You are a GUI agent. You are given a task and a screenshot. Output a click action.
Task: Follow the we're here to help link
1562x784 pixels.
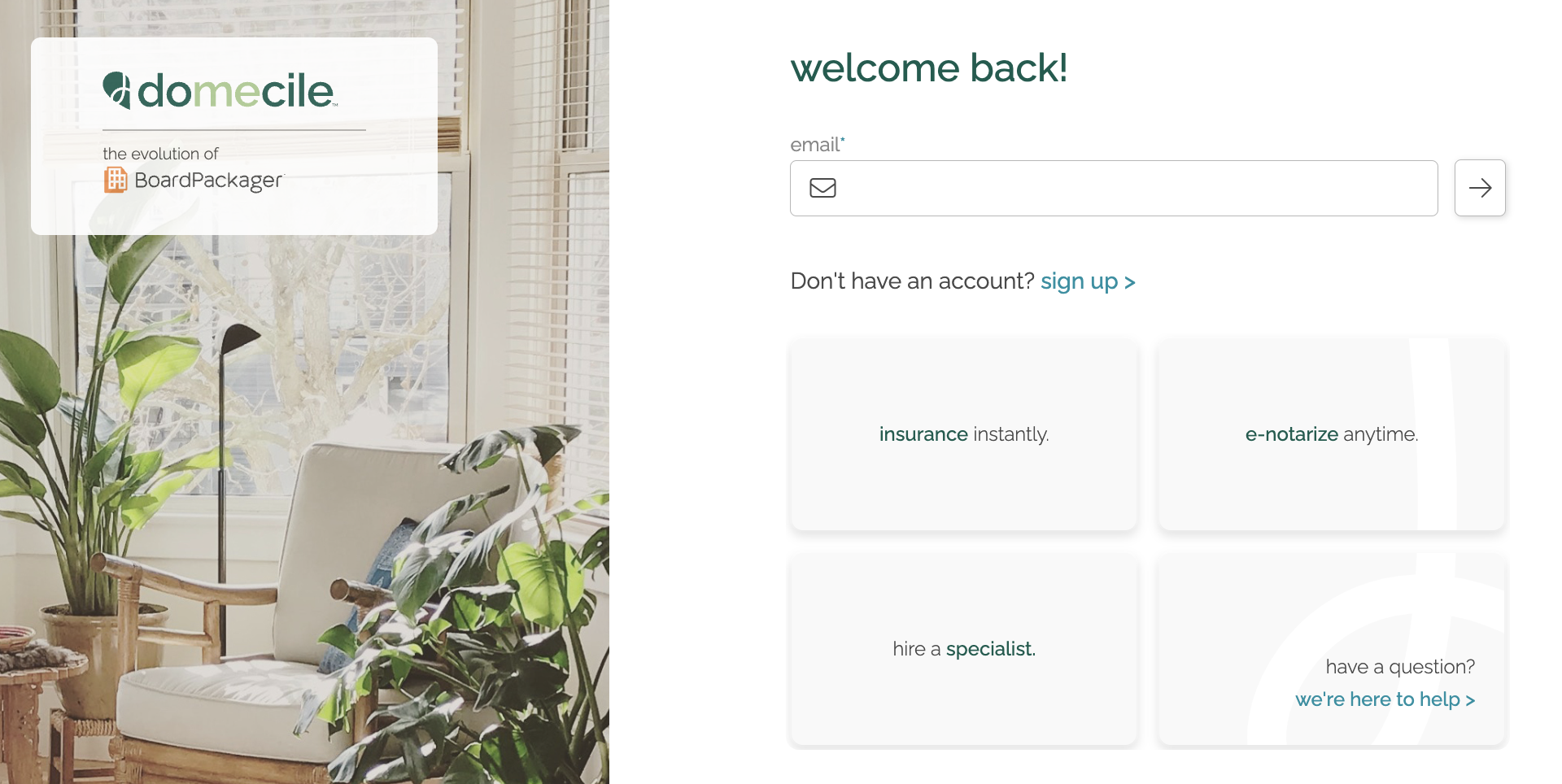tap(1385, 699)
